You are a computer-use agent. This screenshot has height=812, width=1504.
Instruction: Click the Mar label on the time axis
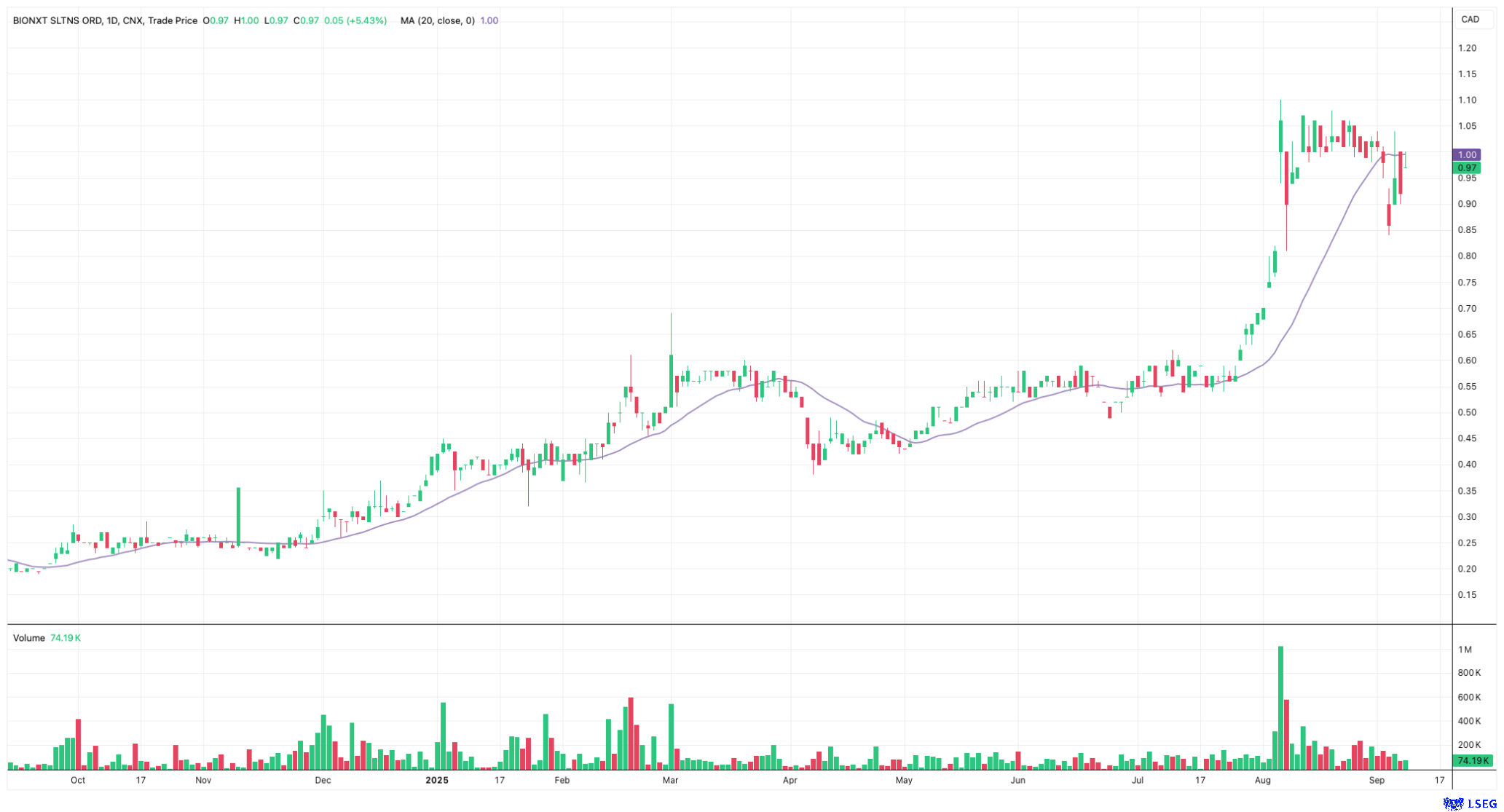(670, 780)
